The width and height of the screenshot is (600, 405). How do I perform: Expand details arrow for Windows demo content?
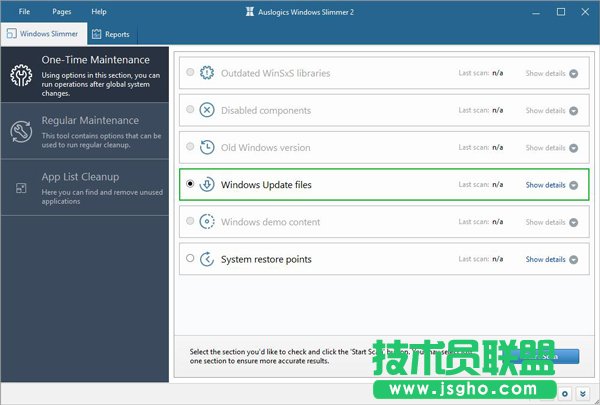574,222
